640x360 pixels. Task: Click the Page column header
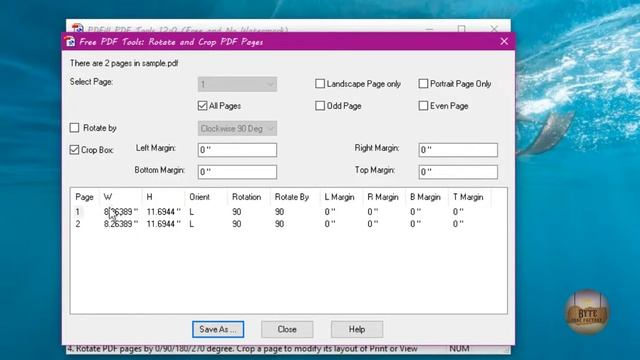(84, 197)
